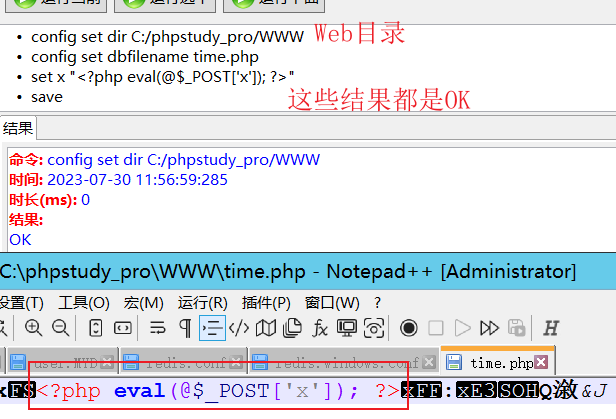Select the 结果 results tab
This screenshot has width=616, height=419.
18,128
